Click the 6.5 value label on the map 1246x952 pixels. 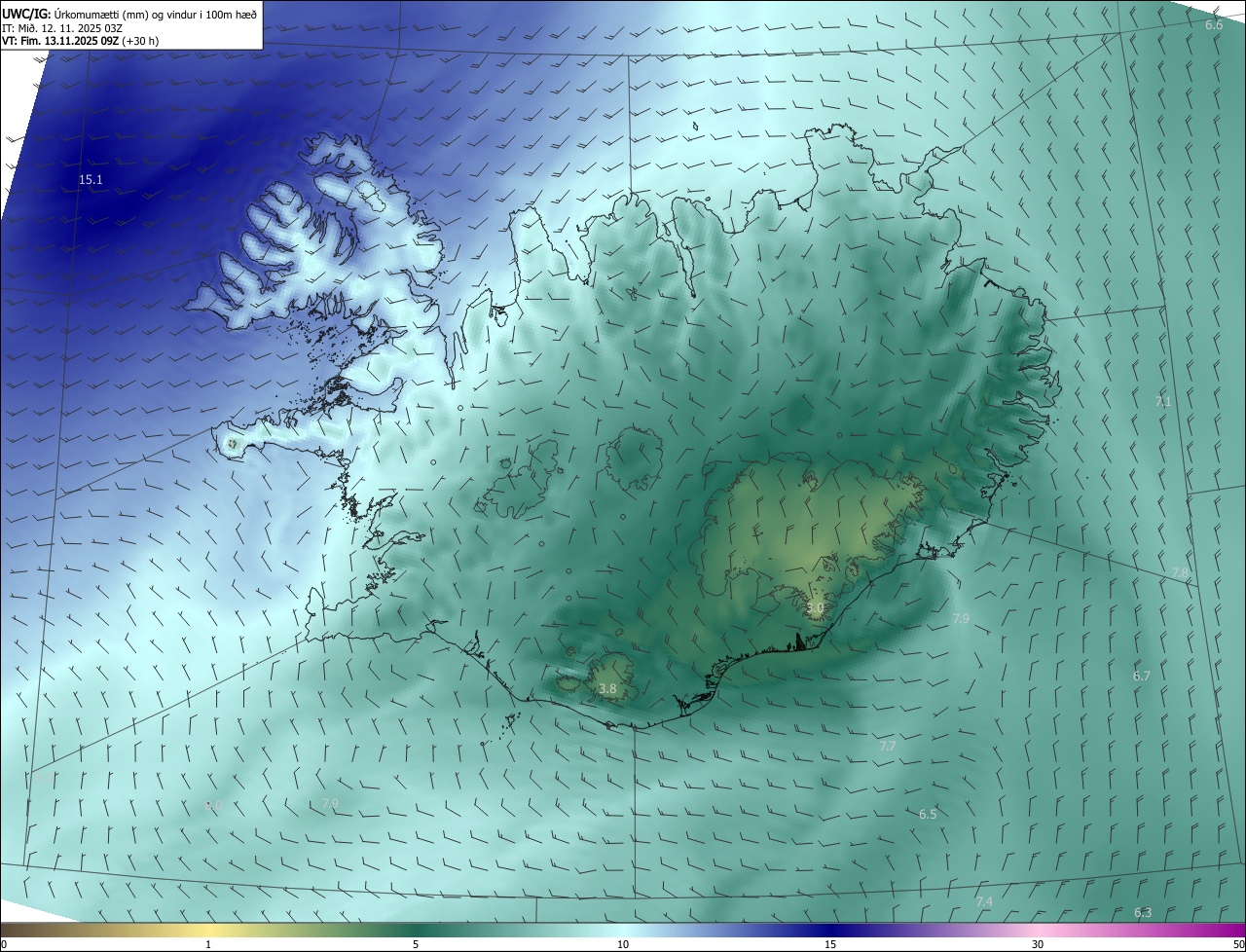pos(928,814)
